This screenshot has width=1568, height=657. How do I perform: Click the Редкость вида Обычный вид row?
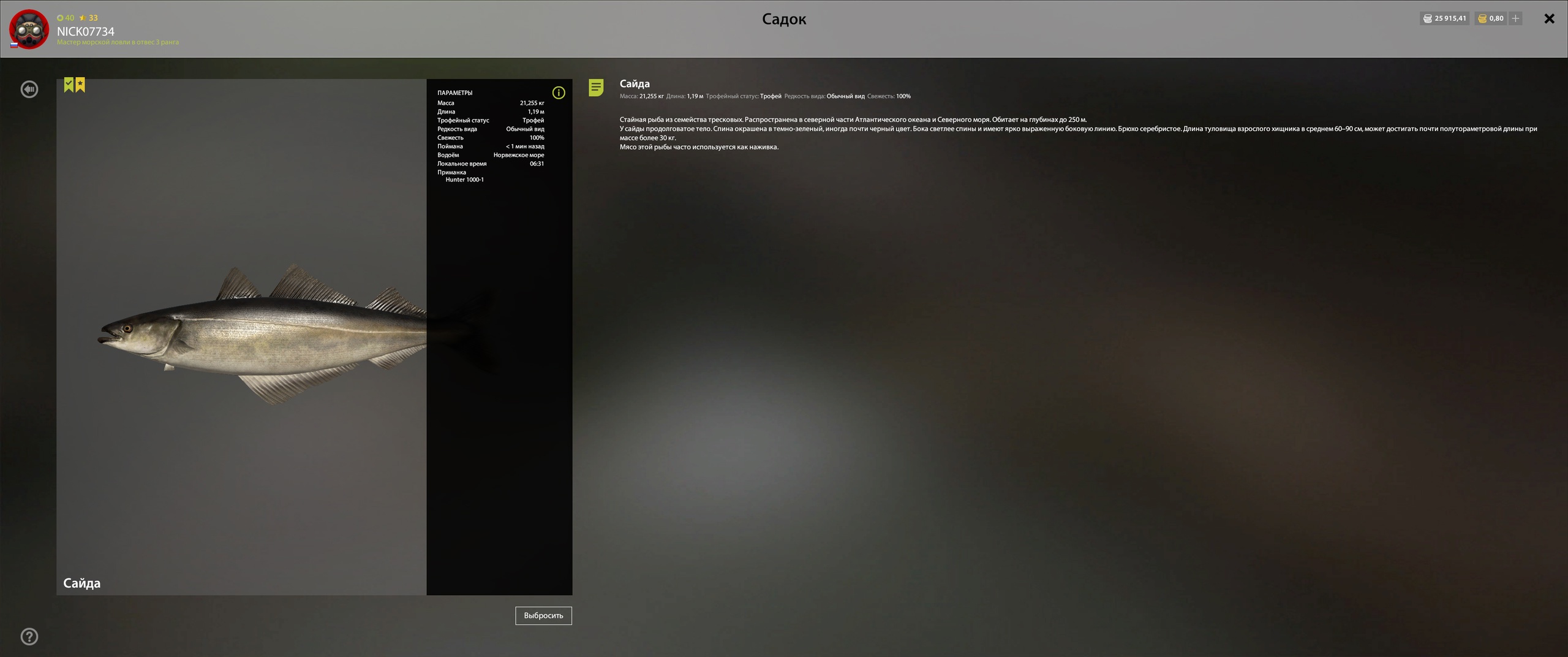coord(491,129)
